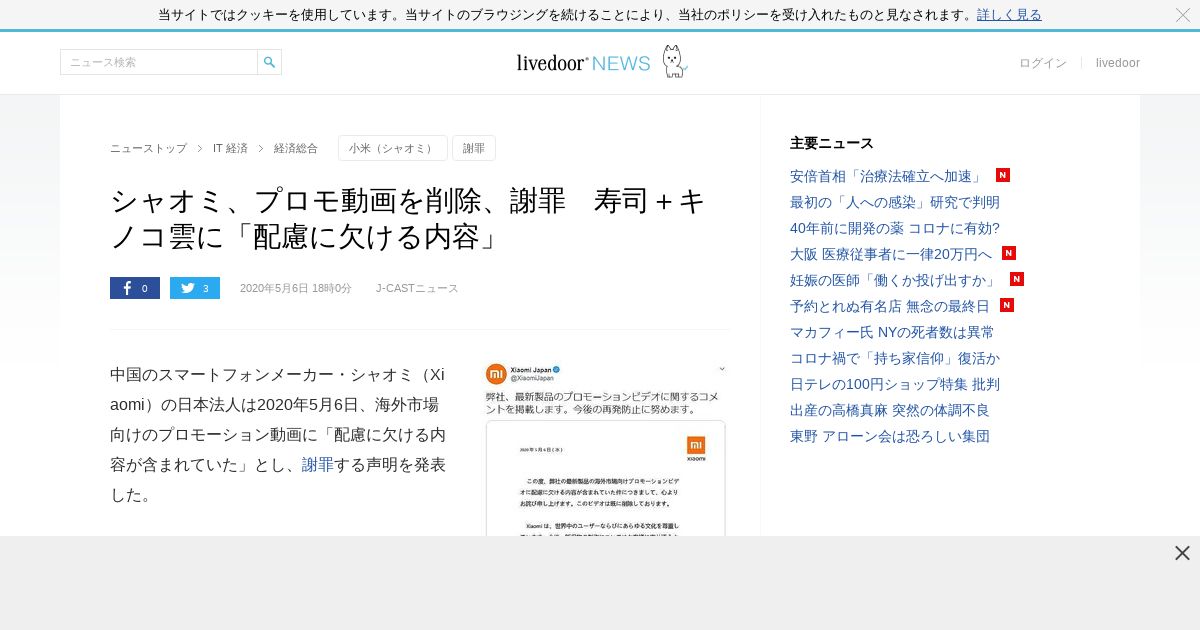Screen dimensions: 1200x630
Task: Click the red N badge beside 大阪 headline
Action: [x=1009, y=253]
